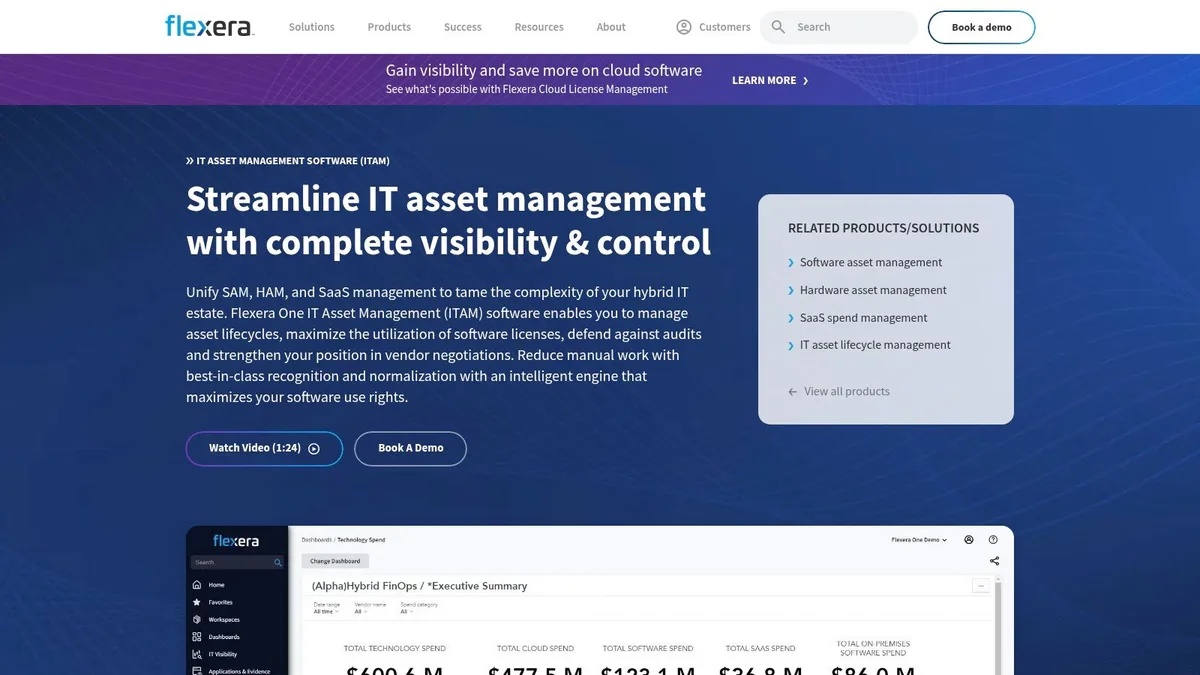Viewport: 1200px width, 675px height.
Task: Click into the header Search field
Action: click(x=839, y=27)
